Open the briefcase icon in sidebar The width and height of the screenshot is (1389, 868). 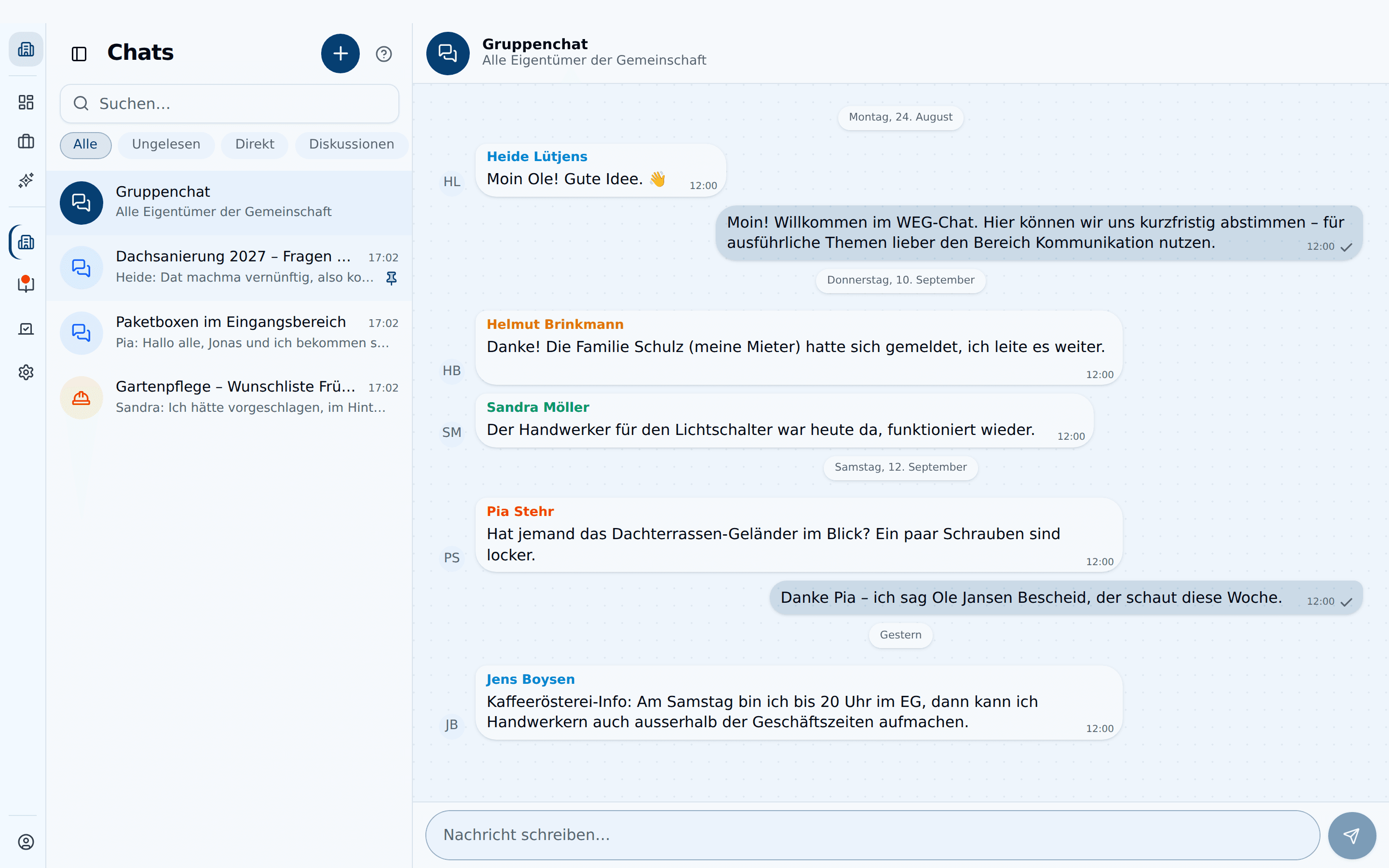[x=26, y=141]
